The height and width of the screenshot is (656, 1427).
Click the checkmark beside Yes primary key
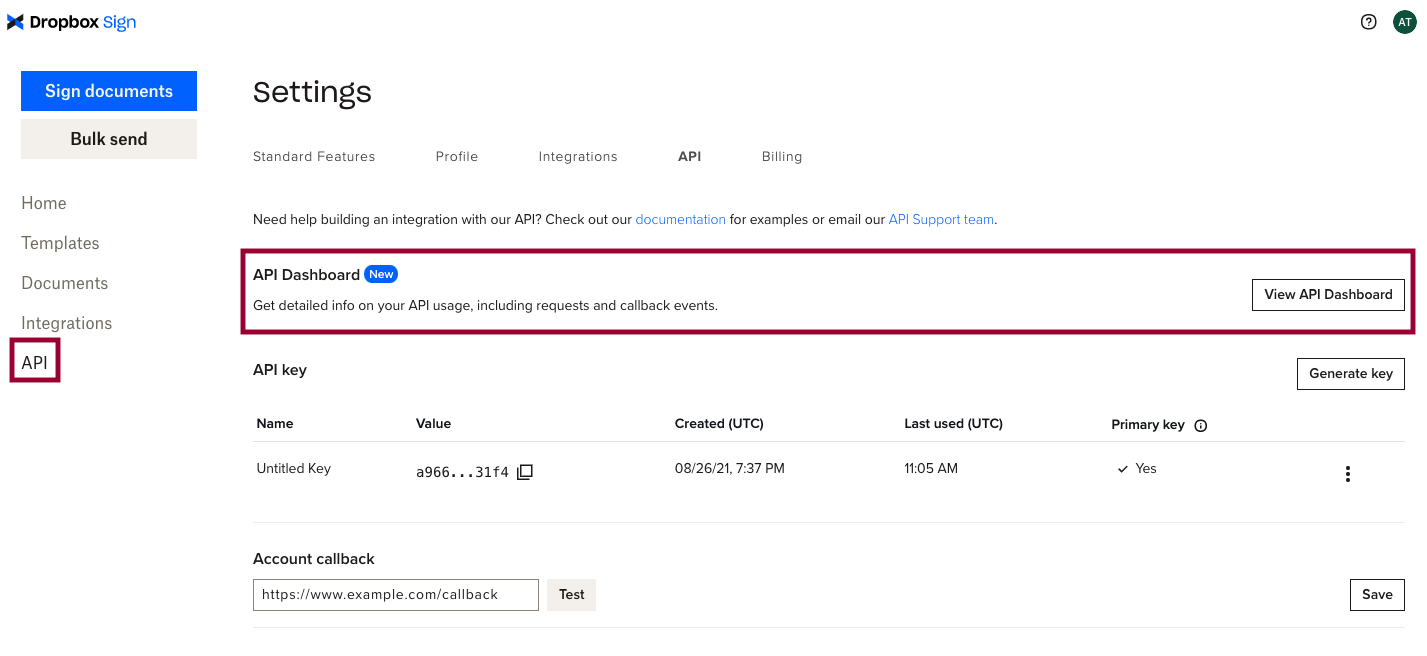tap(1123, 468)
